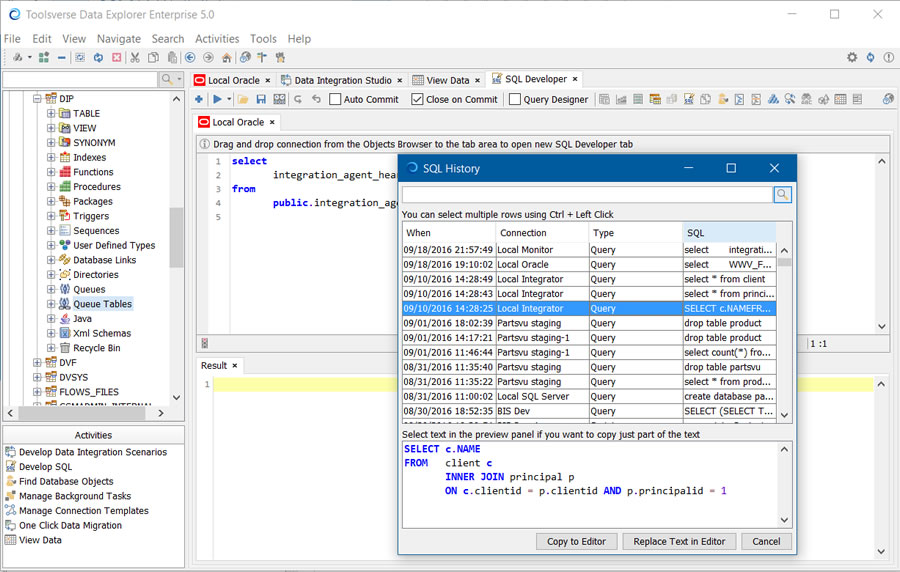
Task: Click the Cut scissors icon in main toolbar
Action: coord(135,57)
